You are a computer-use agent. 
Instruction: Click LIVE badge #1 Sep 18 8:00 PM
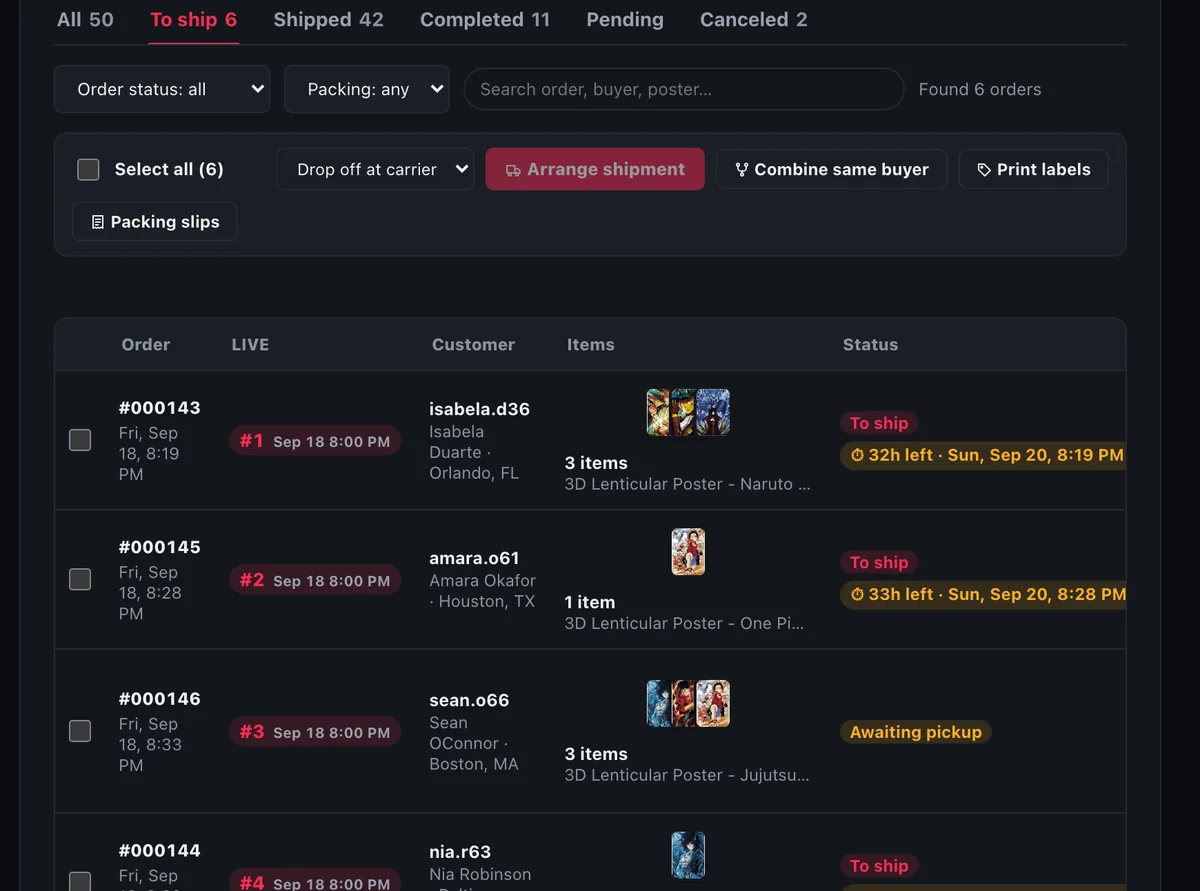point(315,441)
